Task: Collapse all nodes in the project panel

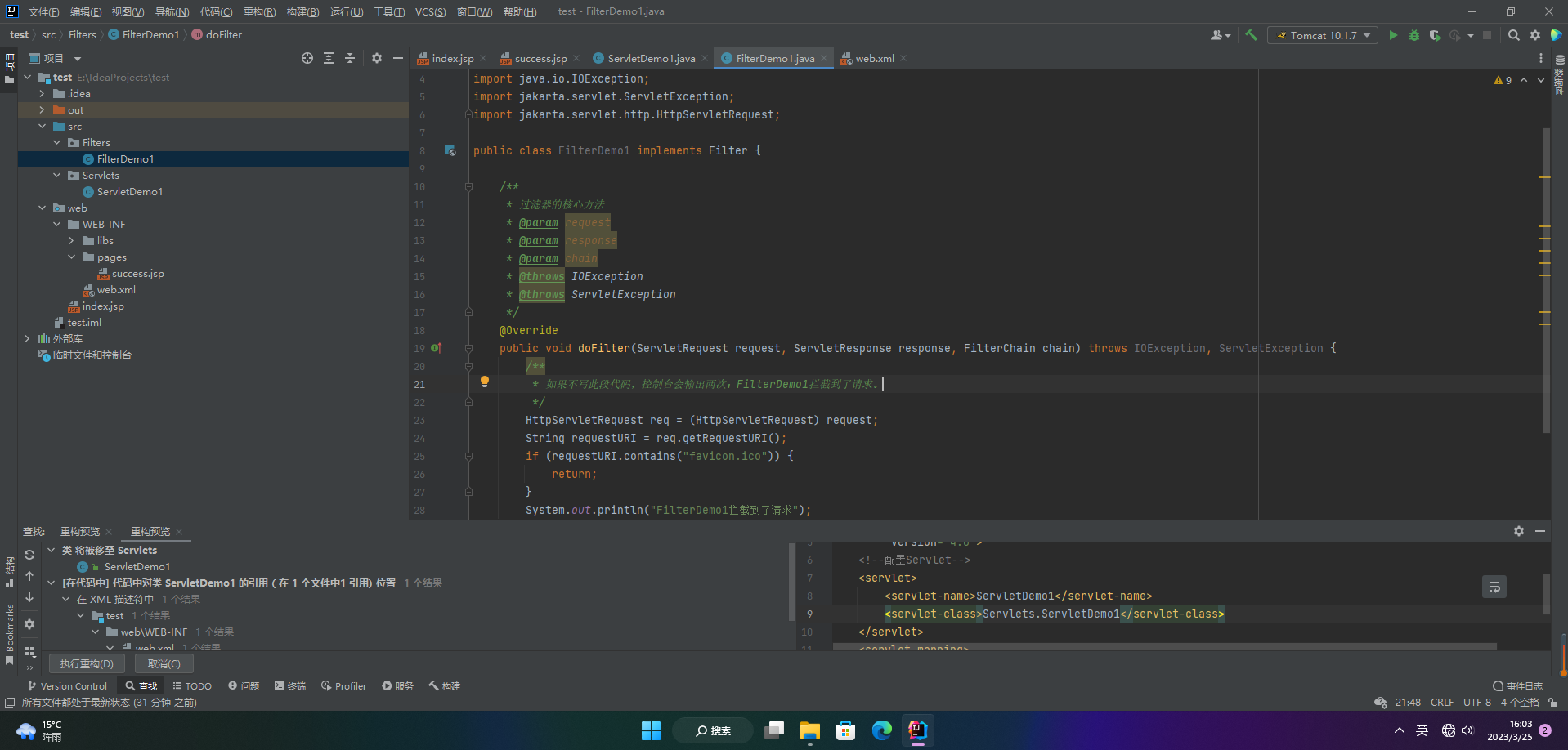Action: coord(350,58)
